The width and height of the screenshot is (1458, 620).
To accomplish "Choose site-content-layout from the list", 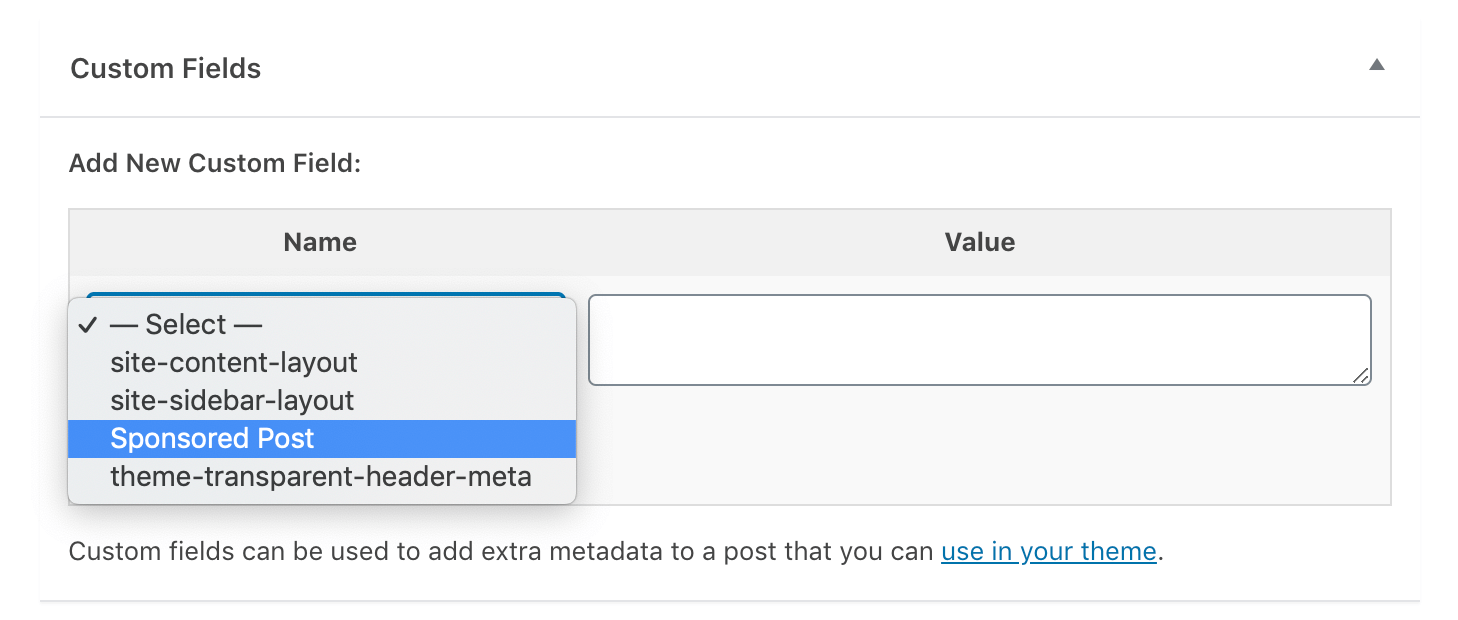I will tap(234, 362).
